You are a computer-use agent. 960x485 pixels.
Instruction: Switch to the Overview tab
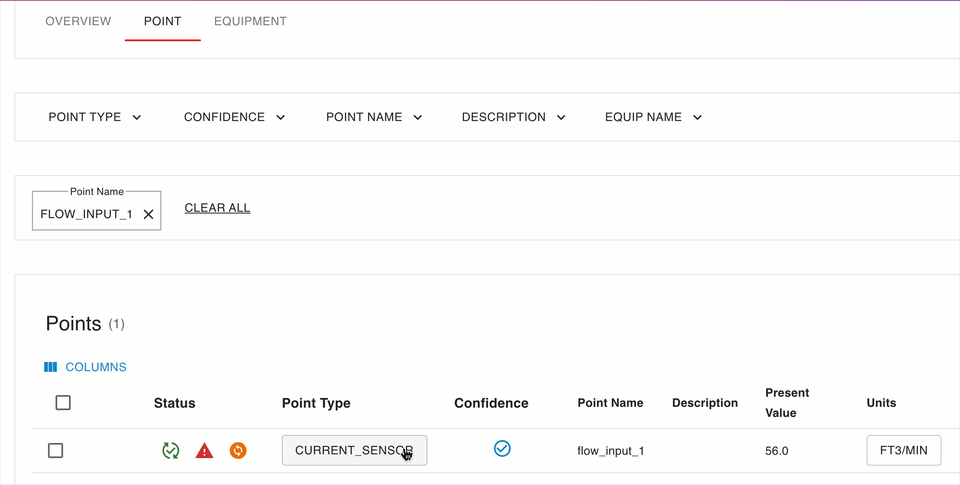[78, 21]
